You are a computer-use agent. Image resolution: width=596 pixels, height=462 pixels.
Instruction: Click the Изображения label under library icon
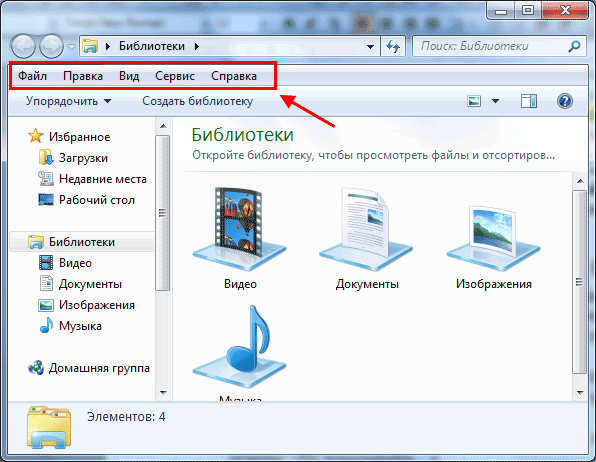[x=494, y=284]
